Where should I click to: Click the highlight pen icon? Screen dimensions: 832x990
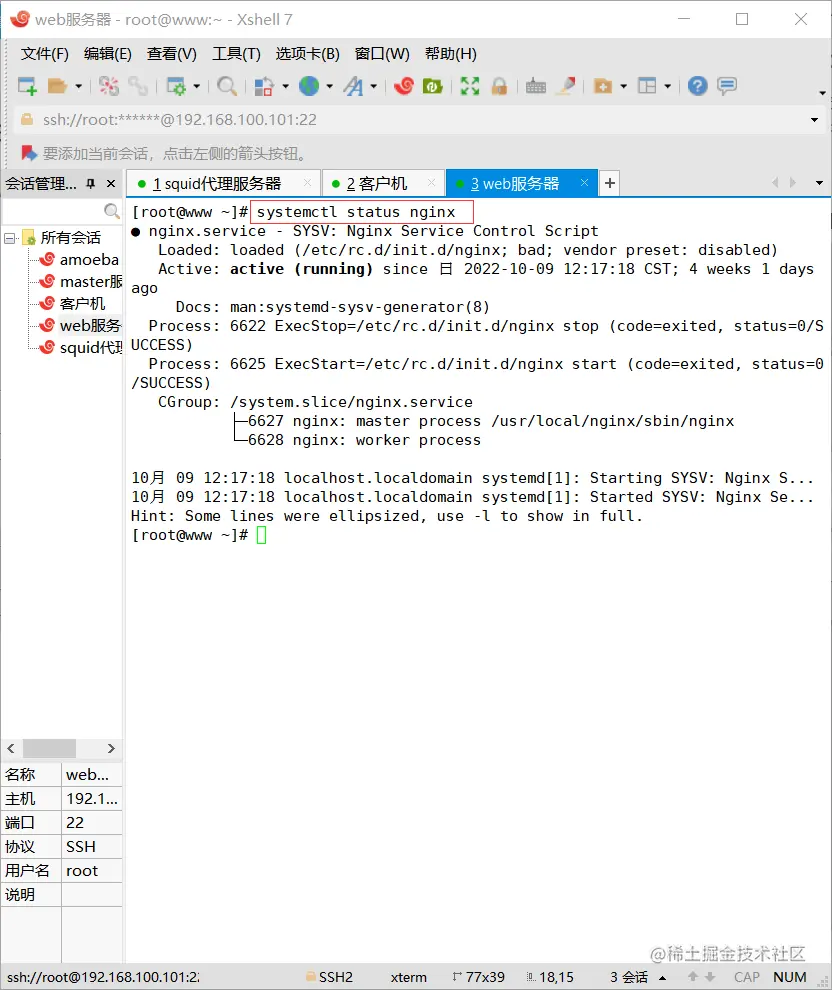tap(566, 86)
